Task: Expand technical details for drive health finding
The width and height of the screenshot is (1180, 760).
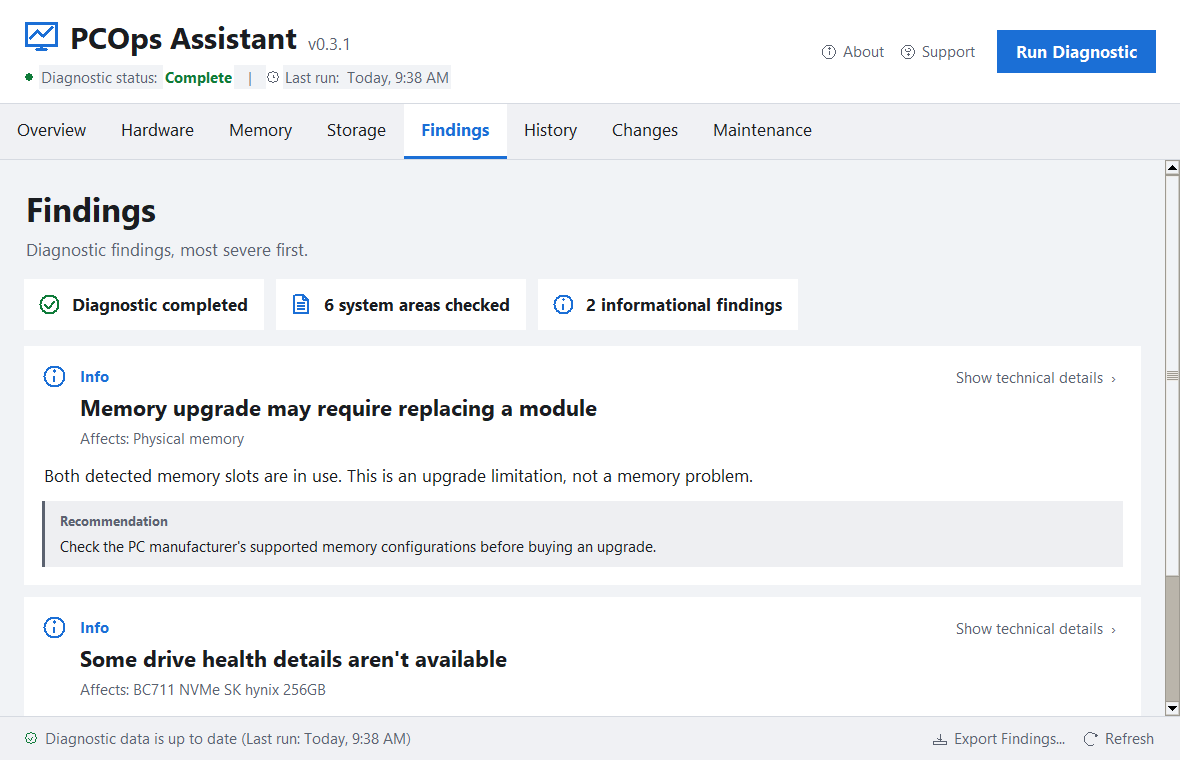Action: (x=1036, y=629)
